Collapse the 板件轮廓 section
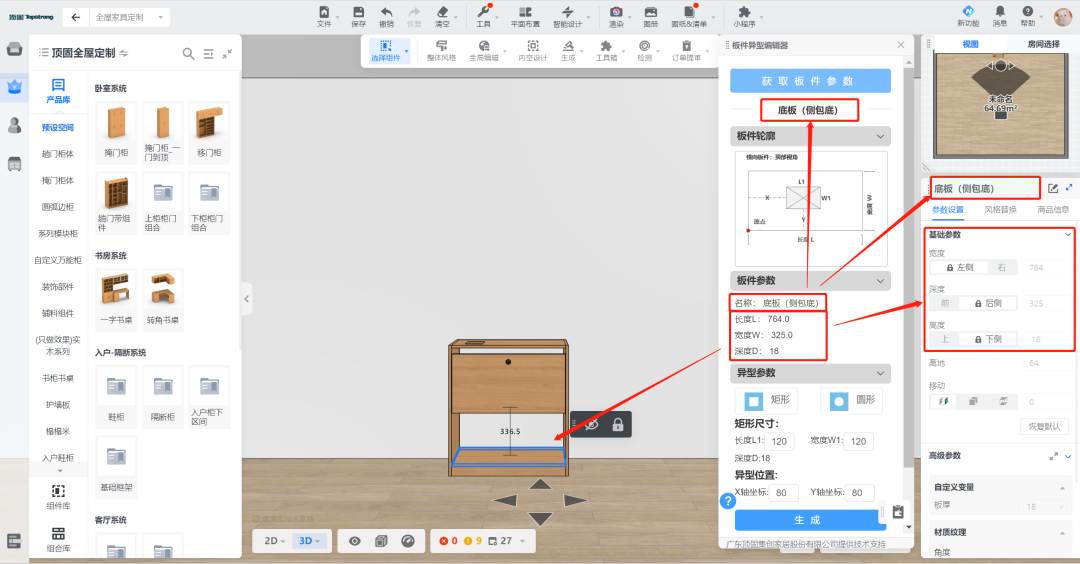The height and width of the screenshot is (564, 1080). tap(880, 136)
